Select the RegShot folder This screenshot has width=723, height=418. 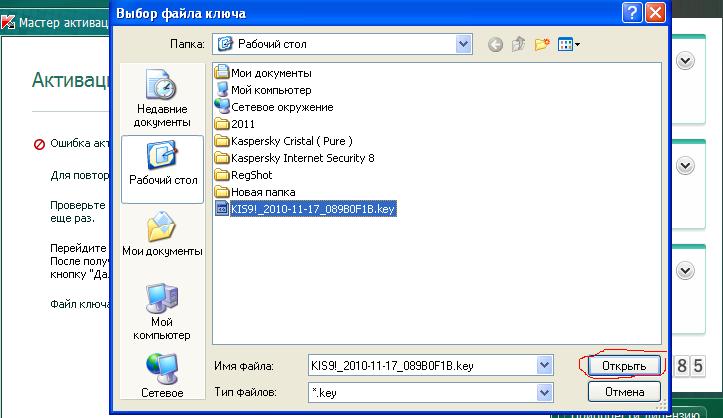[x=243, y=175]
